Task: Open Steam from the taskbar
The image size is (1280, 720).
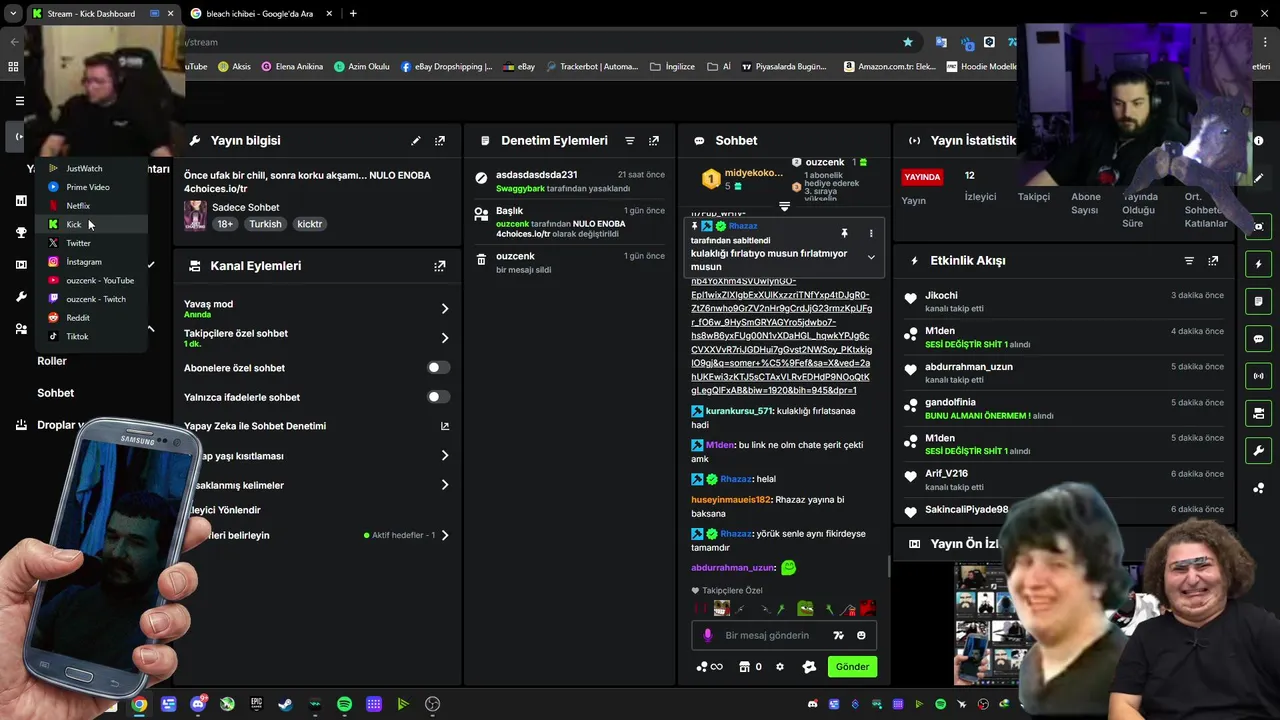Action: (285, 704)
